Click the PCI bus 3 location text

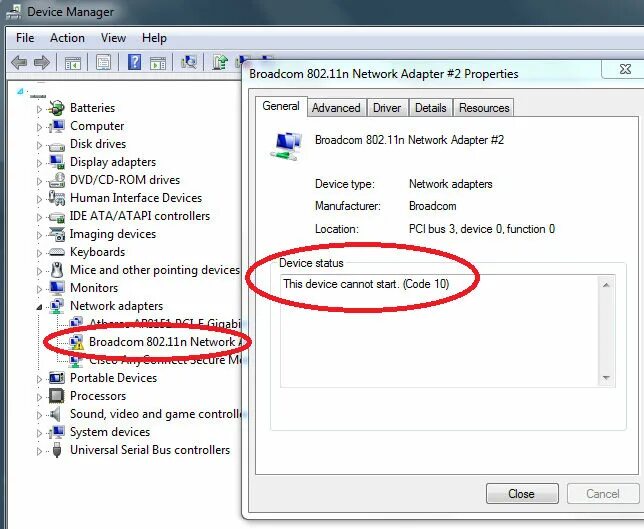tap(482, 229)
